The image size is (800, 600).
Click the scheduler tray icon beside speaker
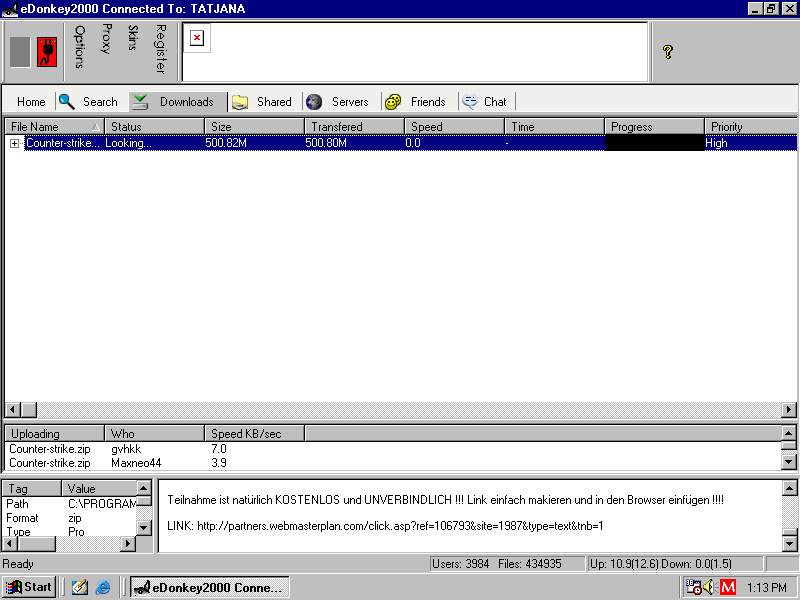coord(693,587)
